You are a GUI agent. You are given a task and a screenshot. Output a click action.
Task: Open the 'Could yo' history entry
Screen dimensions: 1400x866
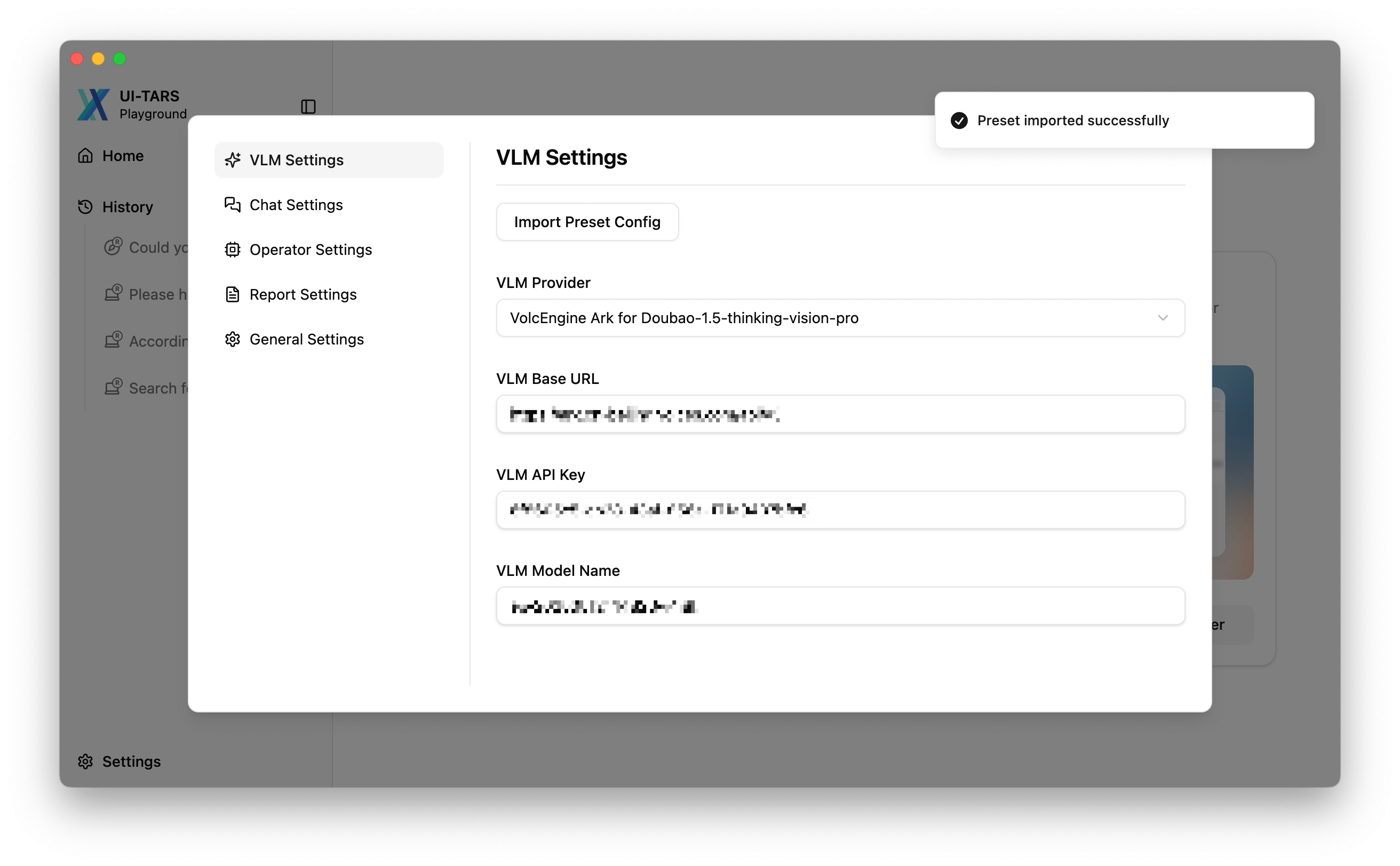[x=146, y=247]
